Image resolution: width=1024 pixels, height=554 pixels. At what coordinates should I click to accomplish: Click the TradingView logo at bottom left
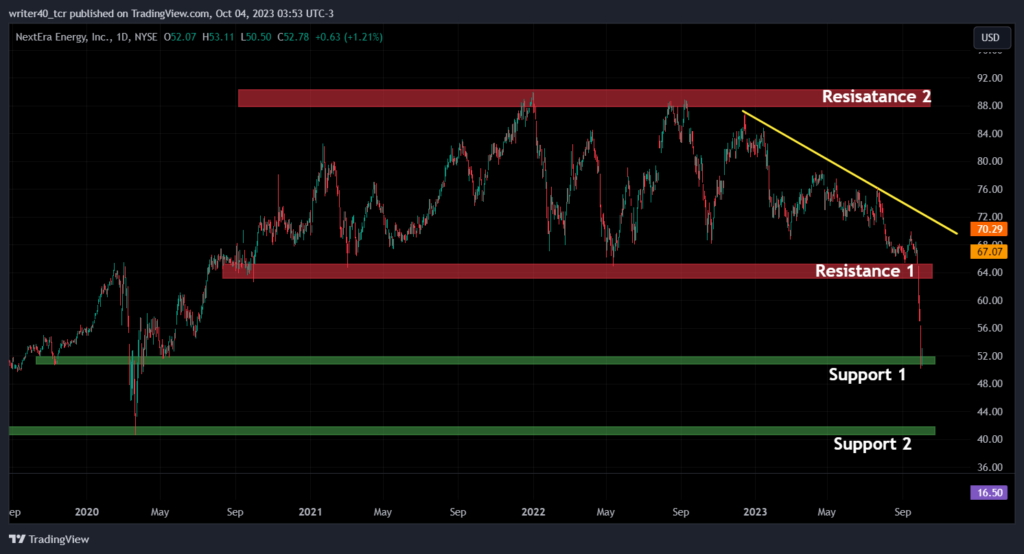click(49, 539)
